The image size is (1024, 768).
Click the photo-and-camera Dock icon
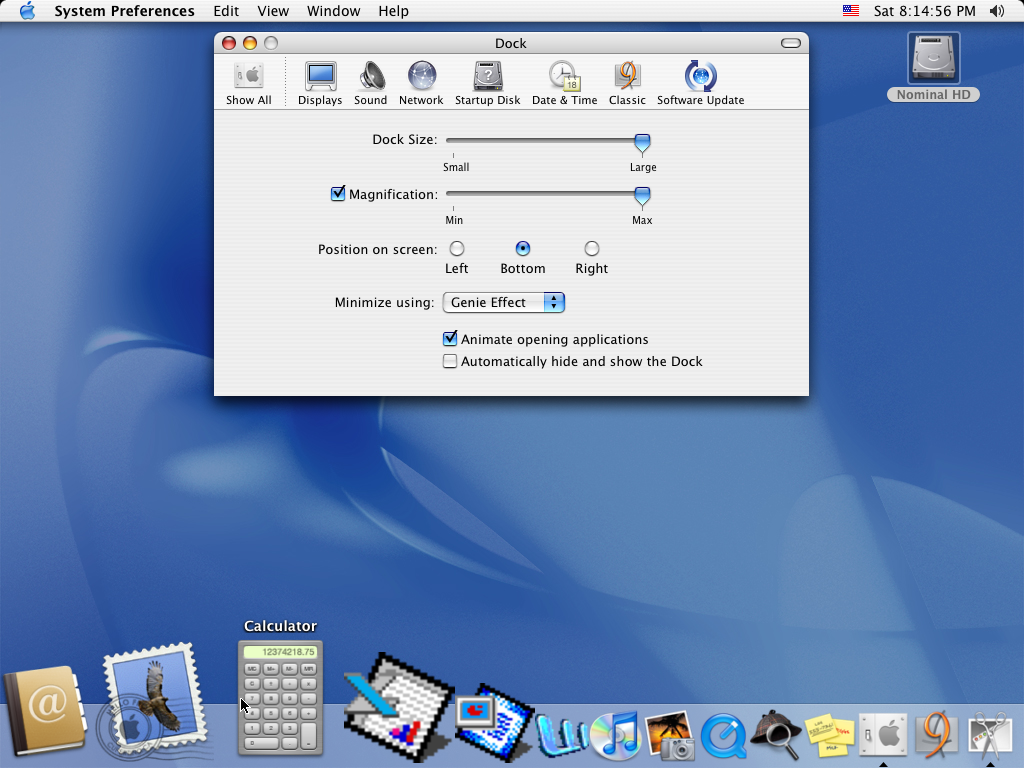(x=669, y=735)
